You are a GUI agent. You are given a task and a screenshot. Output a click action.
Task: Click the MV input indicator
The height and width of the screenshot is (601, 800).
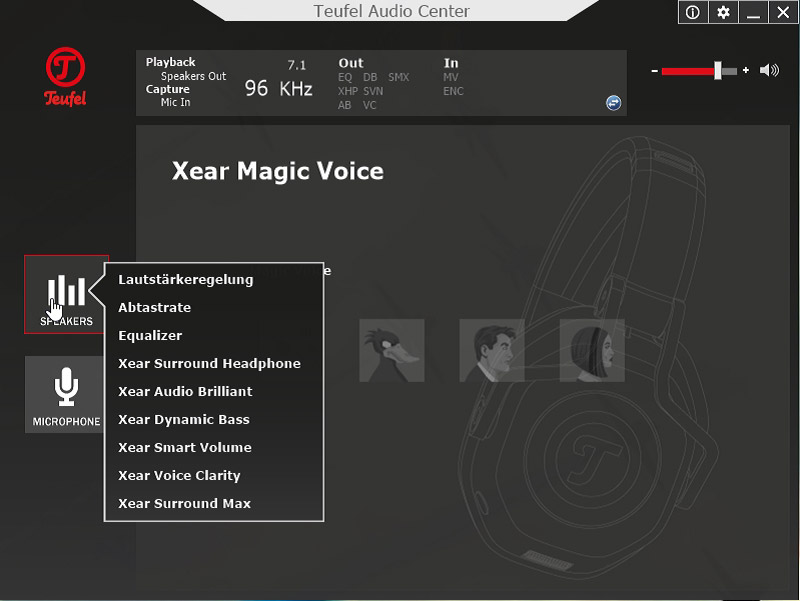pyautogui.click(x=451, y=78)
